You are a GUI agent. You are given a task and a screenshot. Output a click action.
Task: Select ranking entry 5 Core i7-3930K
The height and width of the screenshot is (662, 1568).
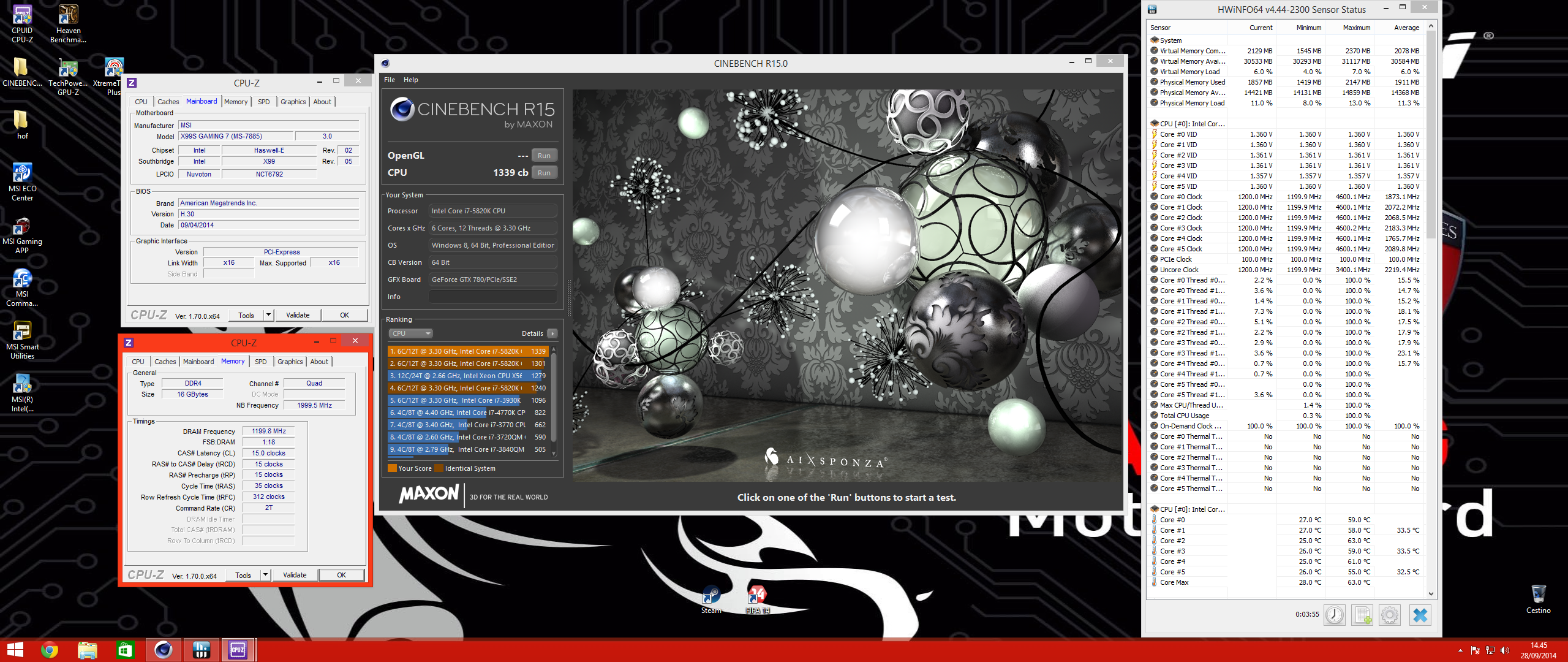pyautogui.click(x=468, y=400)
